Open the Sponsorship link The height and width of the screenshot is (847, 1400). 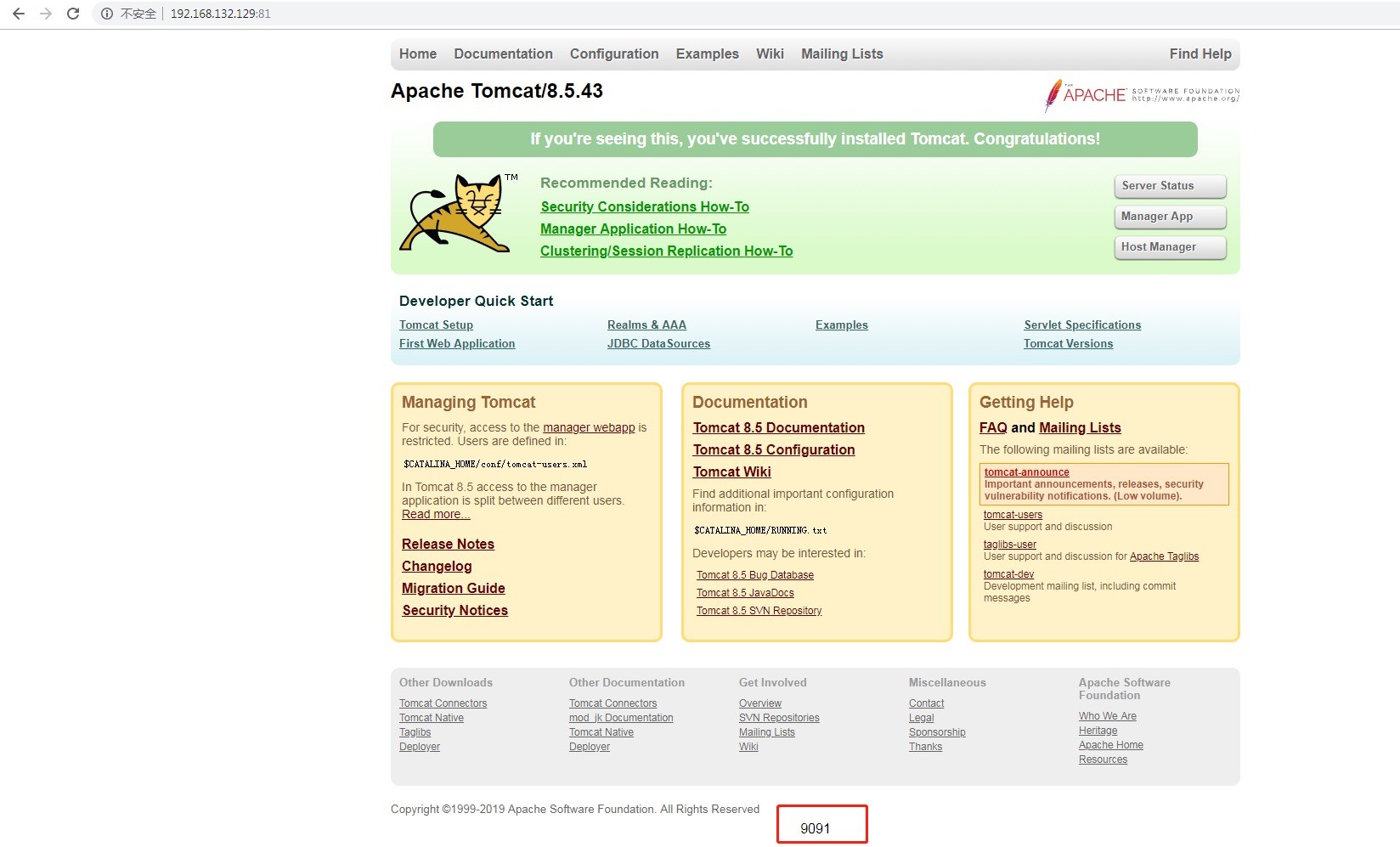937,732
